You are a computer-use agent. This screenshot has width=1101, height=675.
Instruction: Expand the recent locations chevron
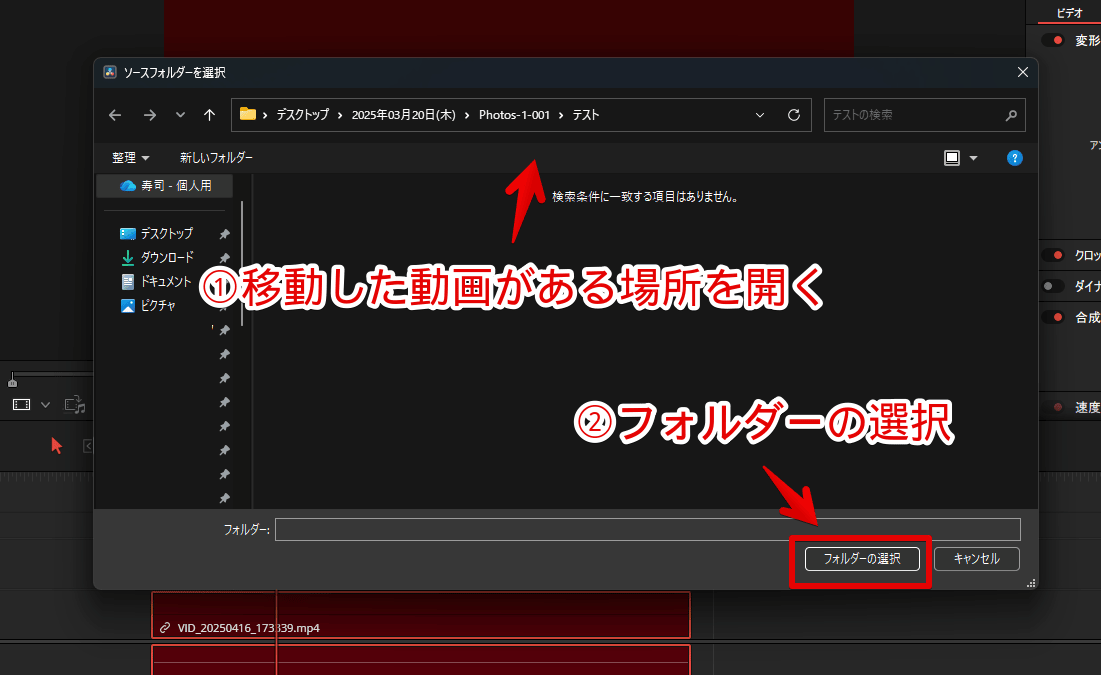click(180, 115)
